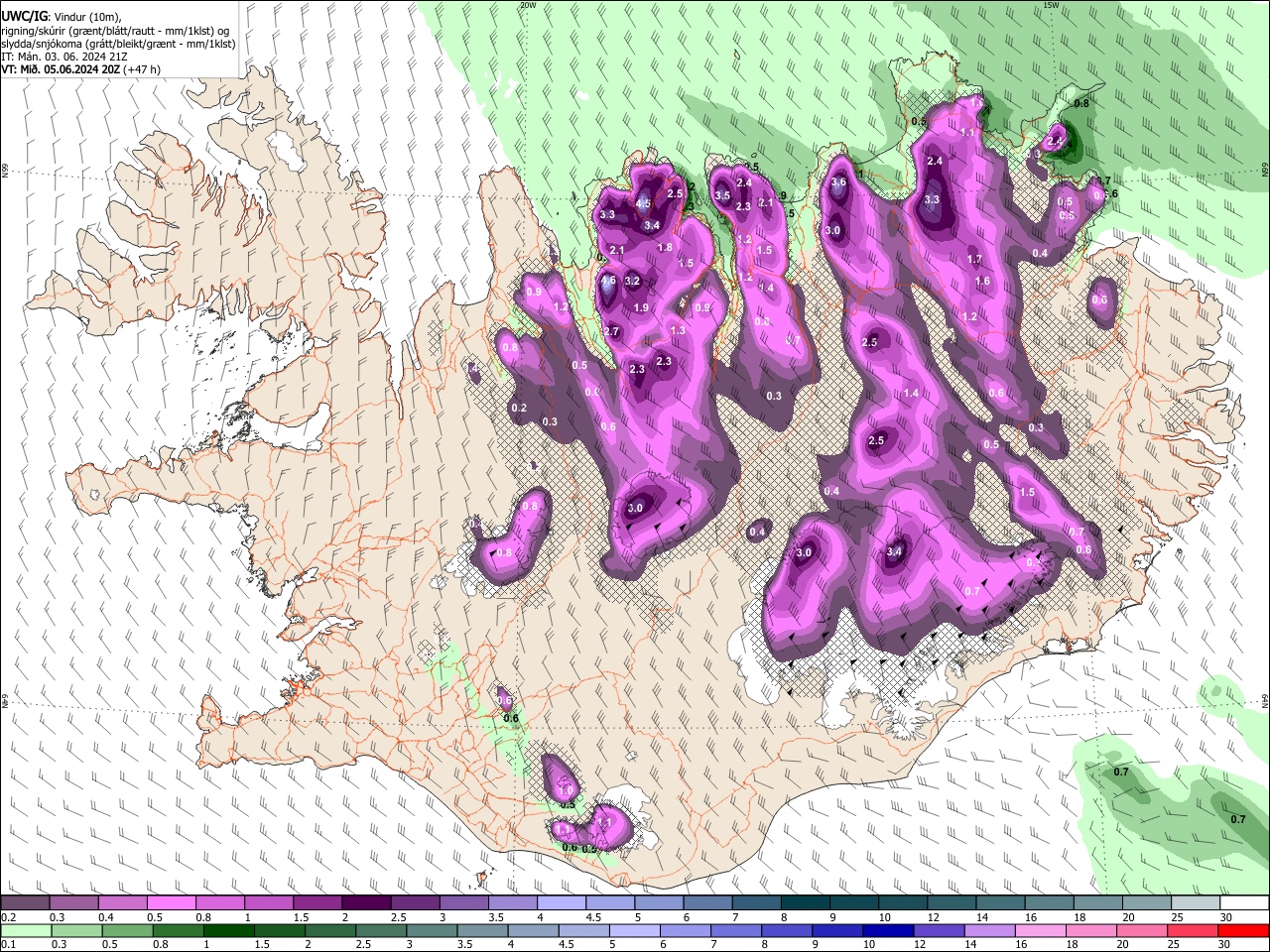1270x952 pixels.
Task: Click the snowfall value '4.5' on the map
Action: (643, 204)
